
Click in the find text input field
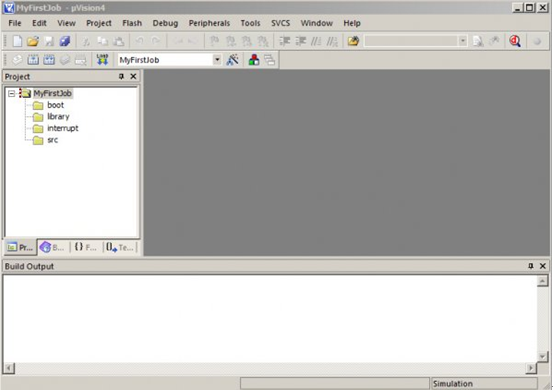(x=412, y=41)
